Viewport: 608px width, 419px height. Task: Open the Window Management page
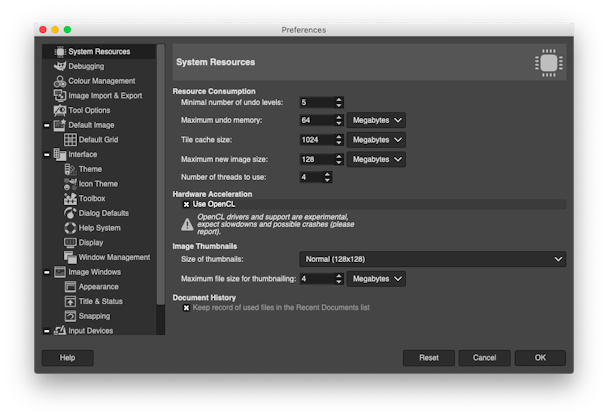click(x=114, y=257)
